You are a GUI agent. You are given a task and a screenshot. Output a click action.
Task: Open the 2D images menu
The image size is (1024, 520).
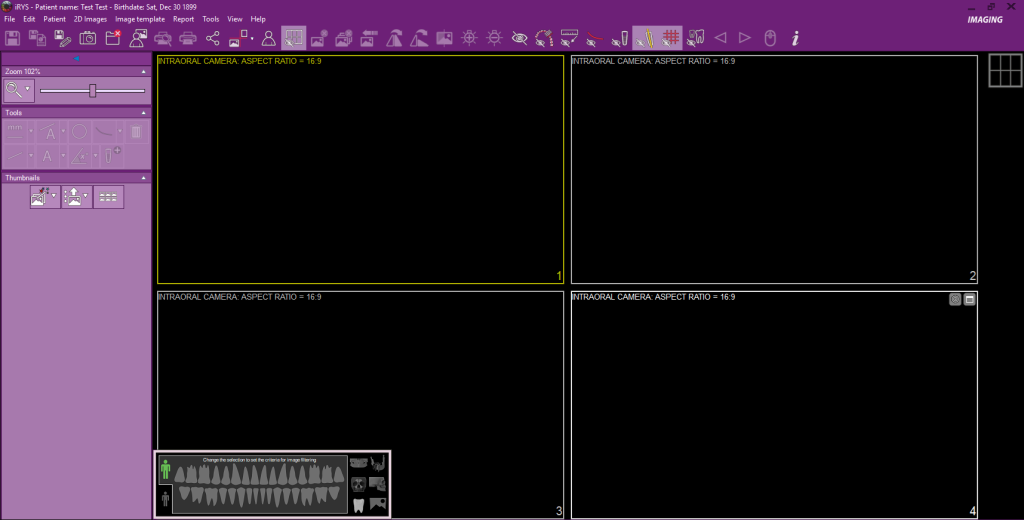pos(90,19)
